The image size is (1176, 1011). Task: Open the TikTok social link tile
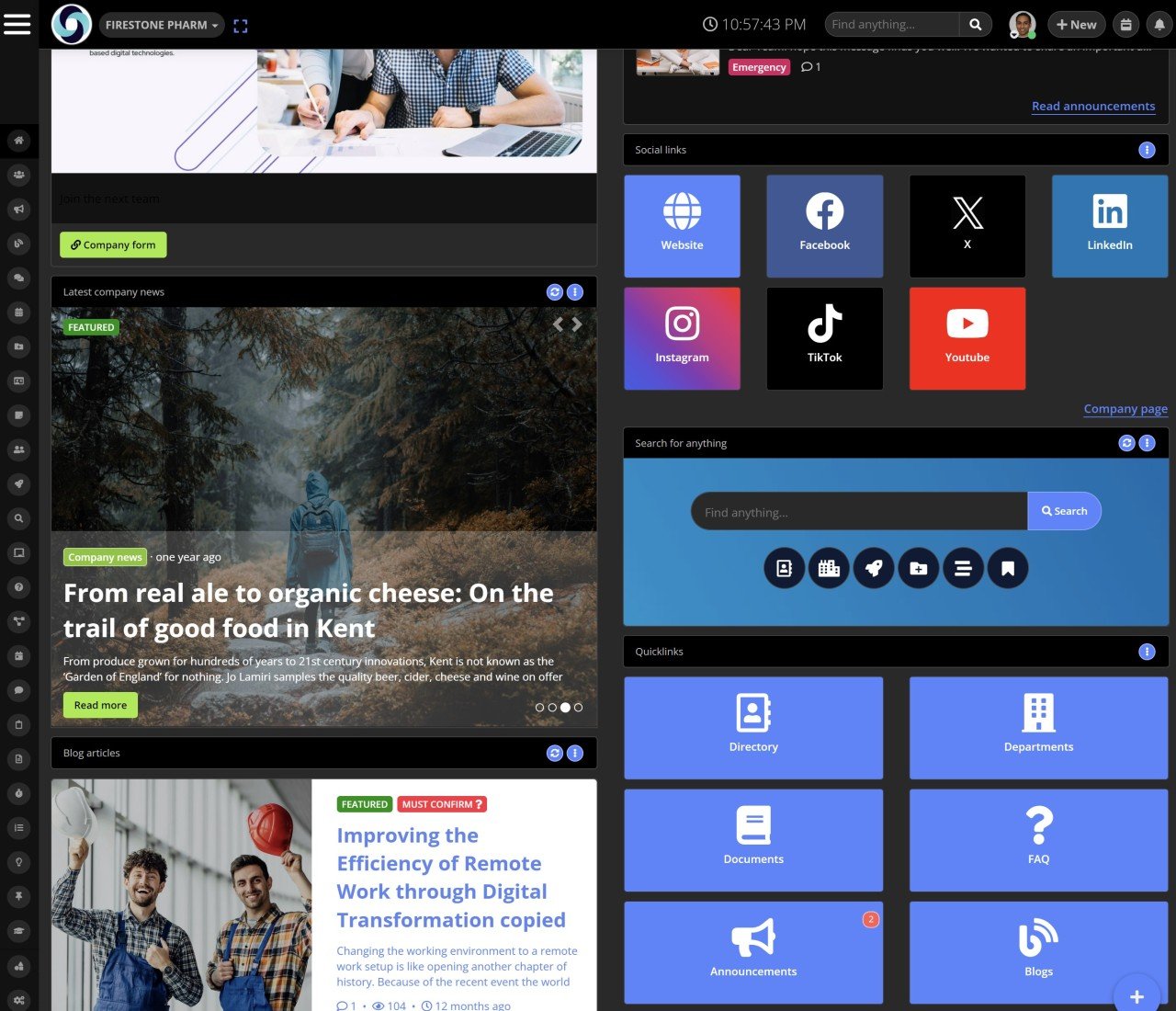(824, 337)
